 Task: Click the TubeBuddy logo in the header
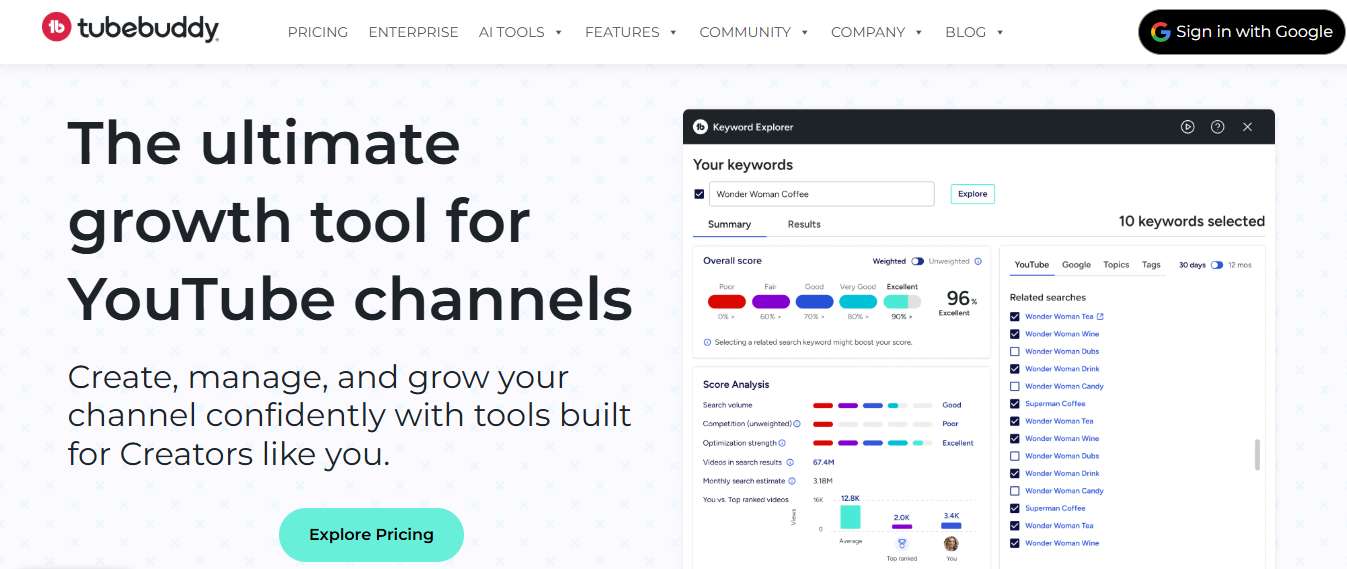pos(130,29)
